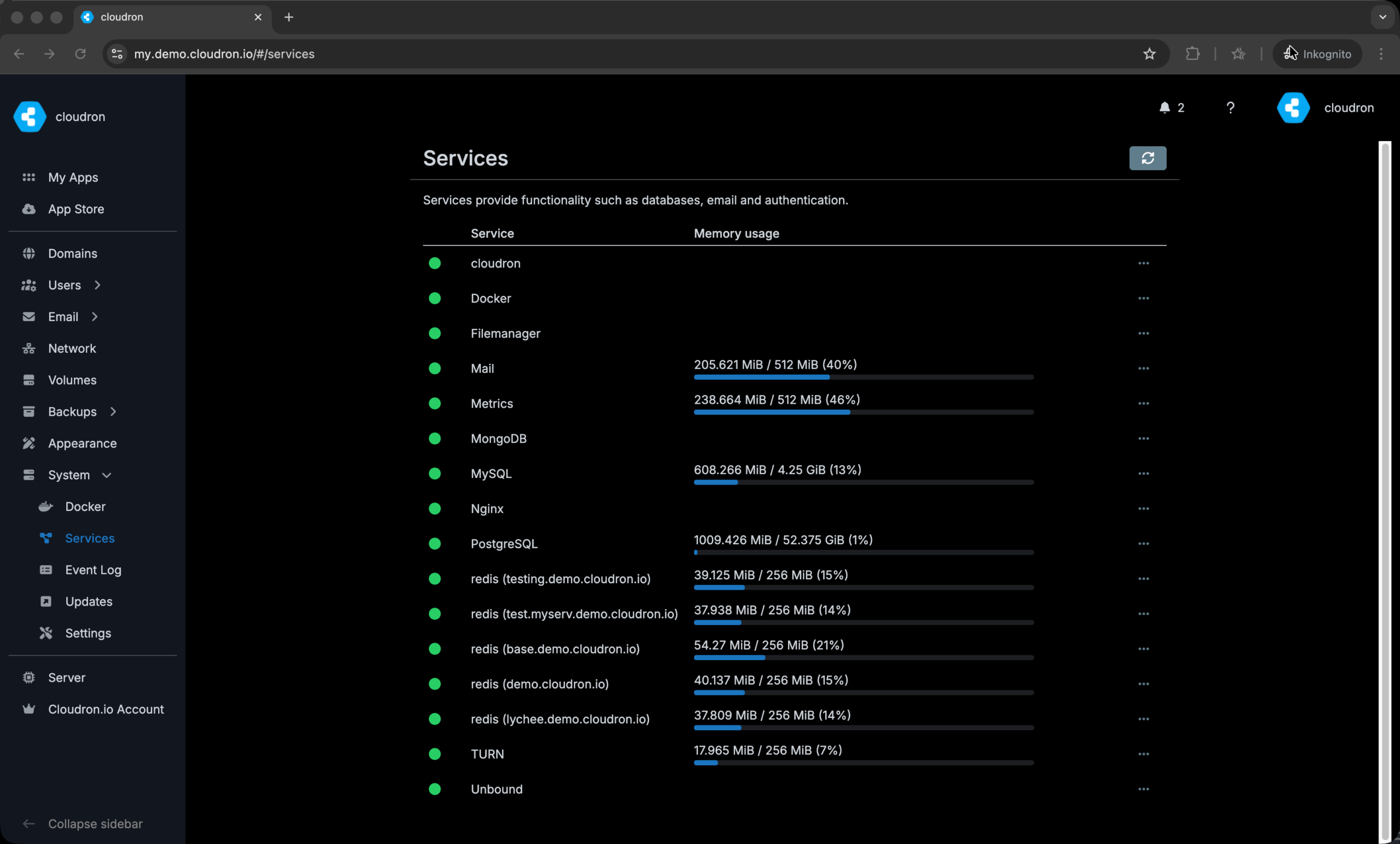
Task: Click 17.965 MiB / 256 MiB (7%) value
Action: pos(768,750)
